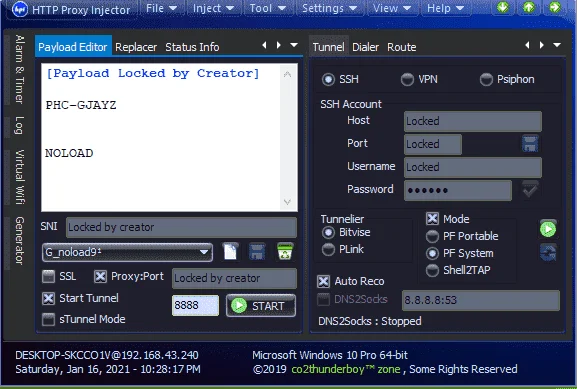Open the Alarm & Timer side panel

[x=20, y=69]
